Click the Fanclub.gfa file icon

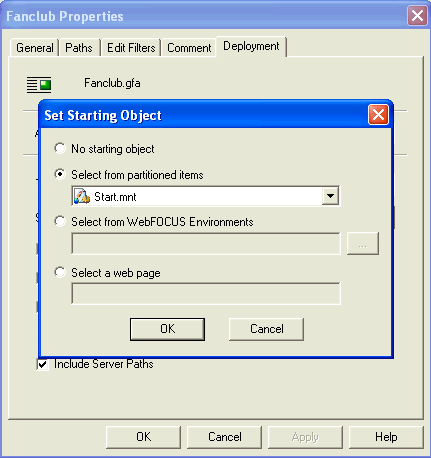pos(39,85)
